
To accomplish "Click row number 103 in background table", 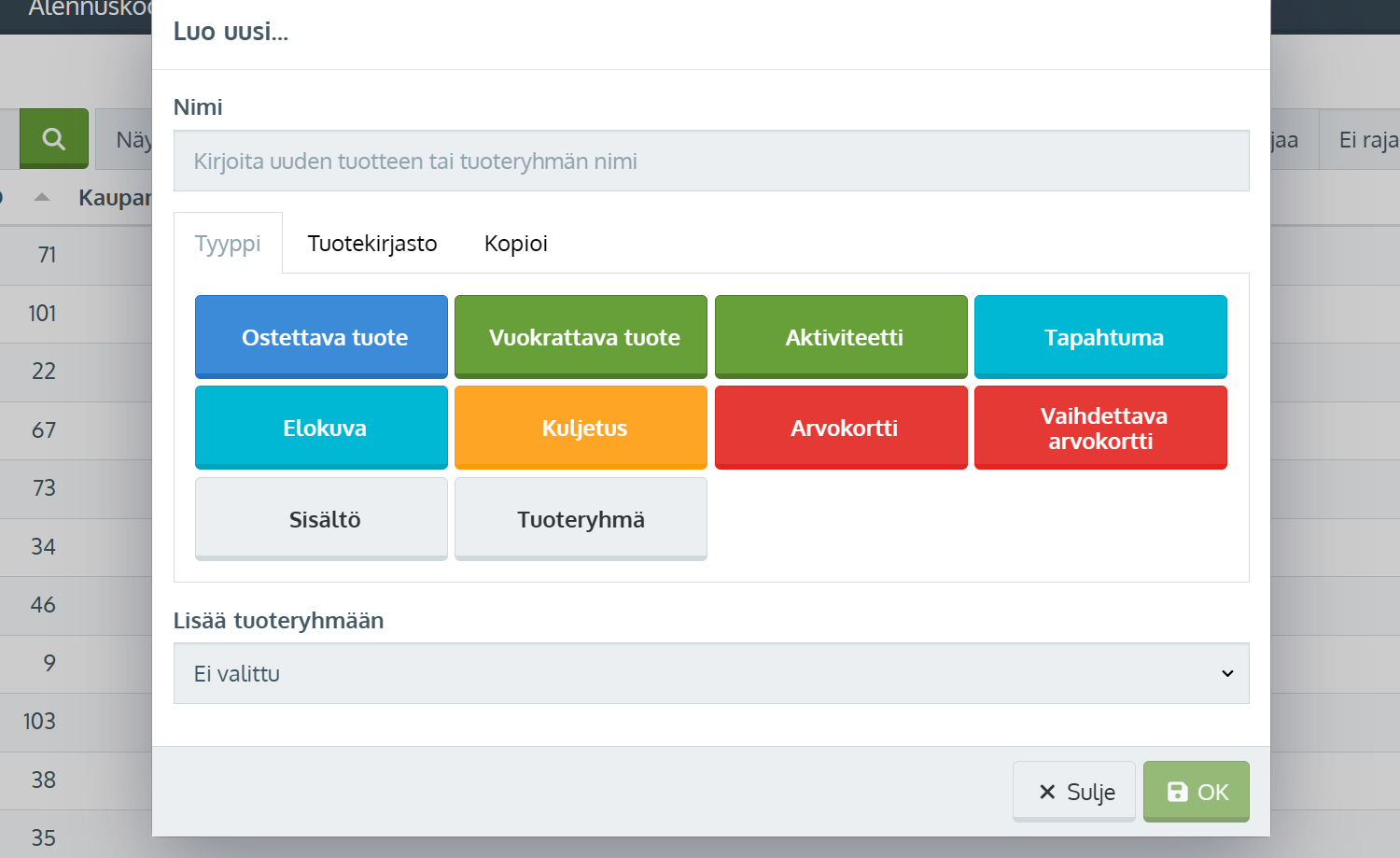I will [x=39, y=722].
